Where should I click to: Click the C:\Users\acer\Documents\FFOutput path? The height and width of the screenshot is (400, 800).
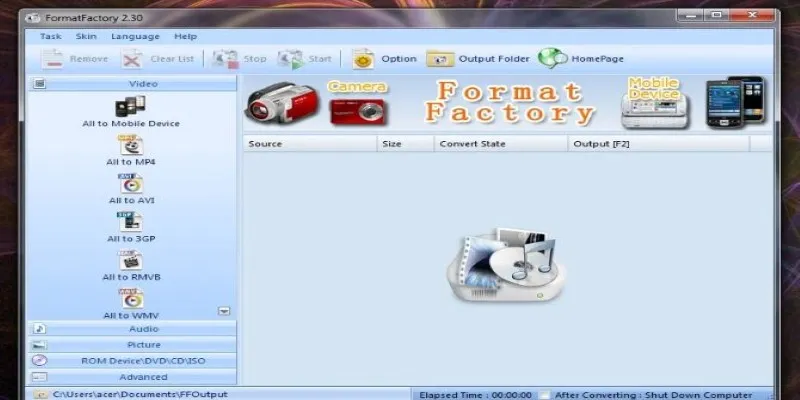point(140,395)
